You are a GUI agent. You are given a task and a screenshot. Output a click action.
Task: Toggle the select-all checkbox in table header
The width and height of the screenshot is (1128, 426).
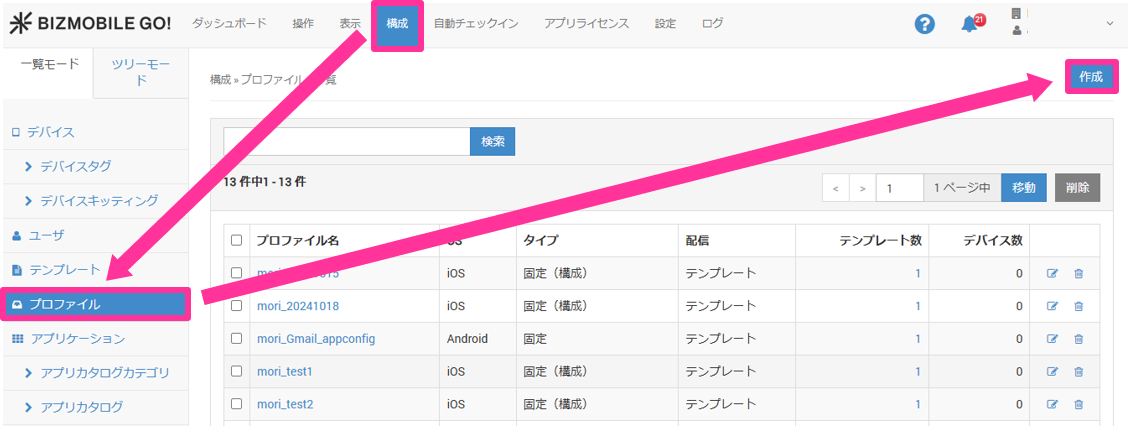tap(237, 240)
